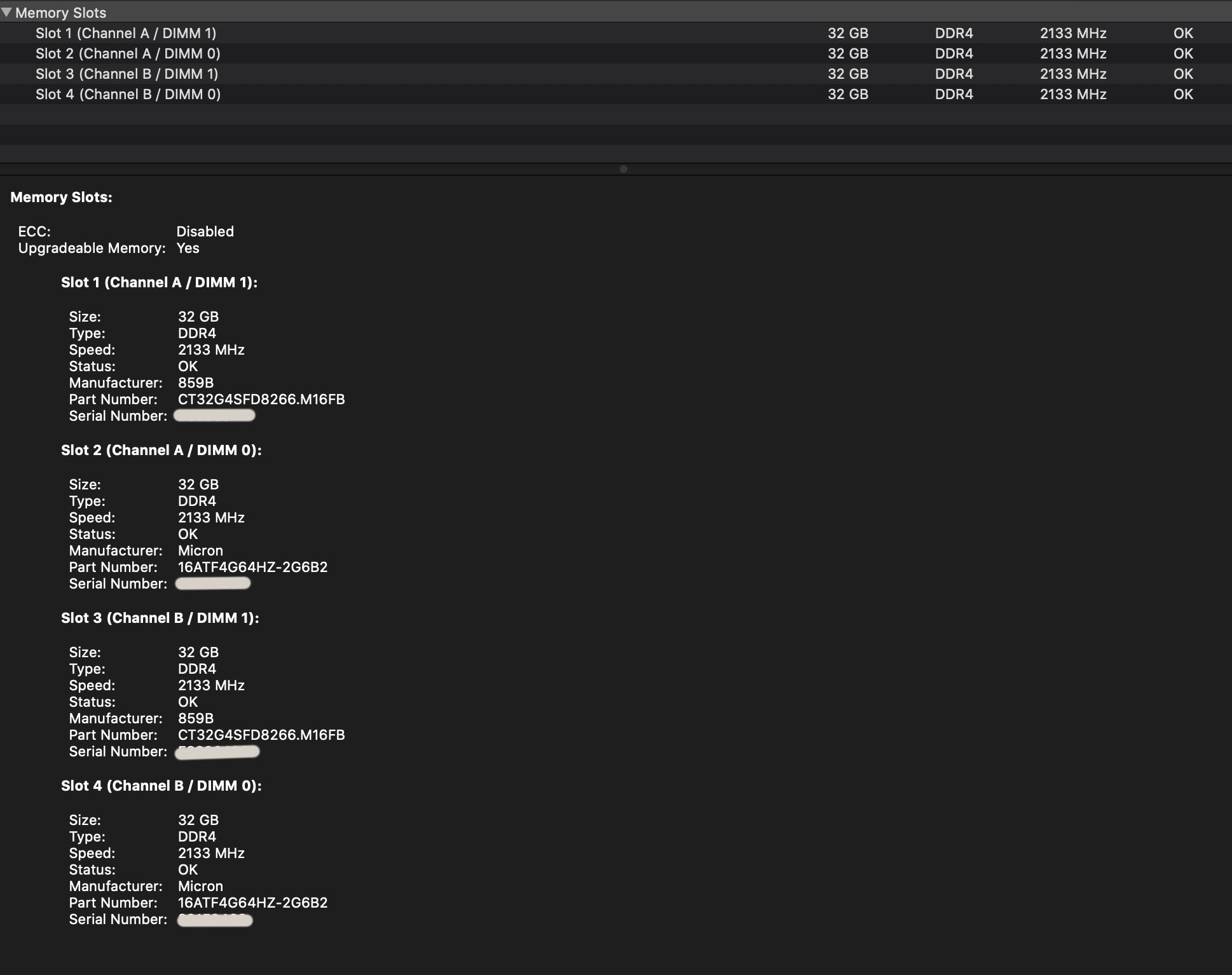Click the Slot 4 (Channel B / DIMM 0) heading
This screenshot has width=1232, height=975.
pyautogui.click(x=161, y=786)
